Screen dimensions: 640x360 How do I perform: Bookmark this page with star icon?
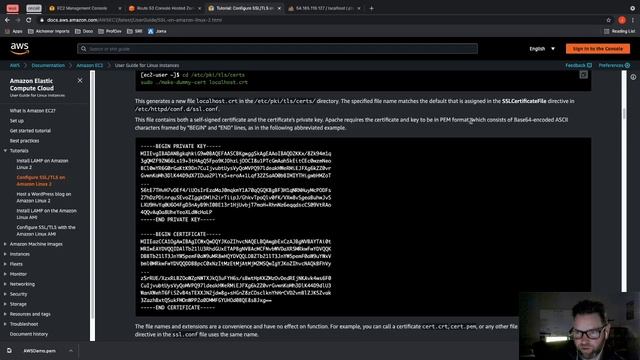[609, 20]
